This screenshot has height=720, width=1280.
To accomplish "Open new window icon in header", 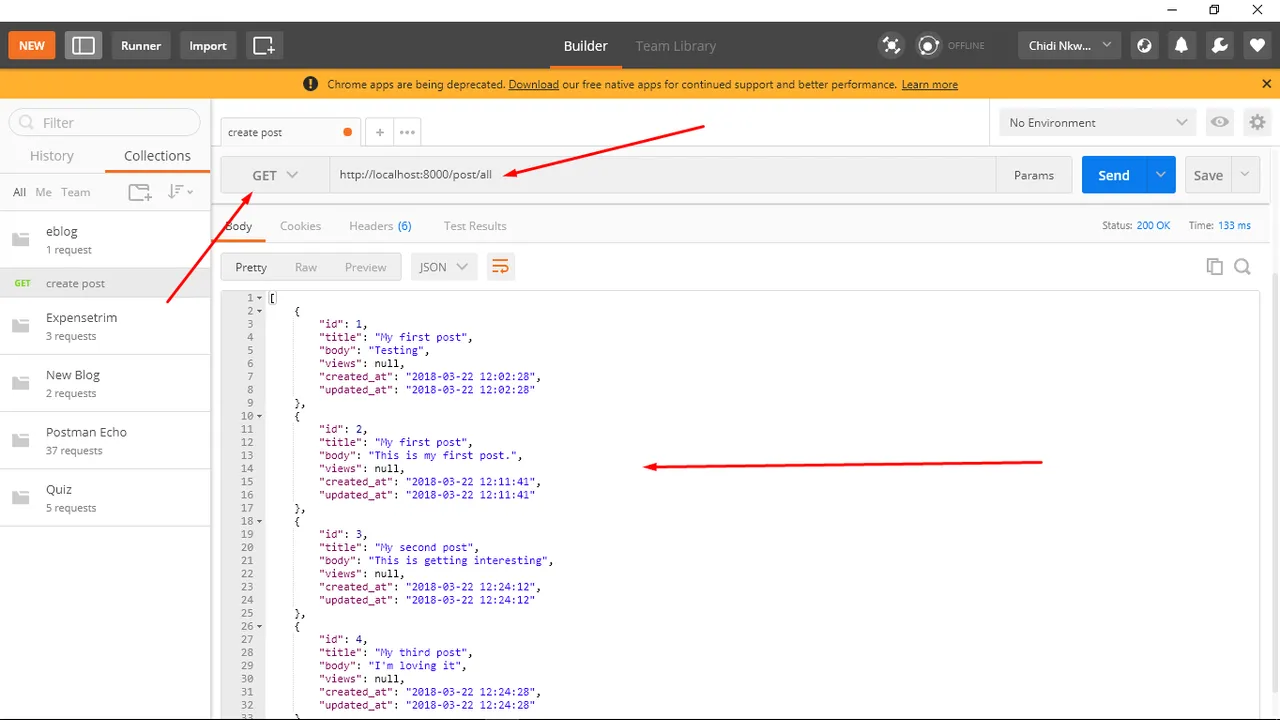I will point(264,46).
